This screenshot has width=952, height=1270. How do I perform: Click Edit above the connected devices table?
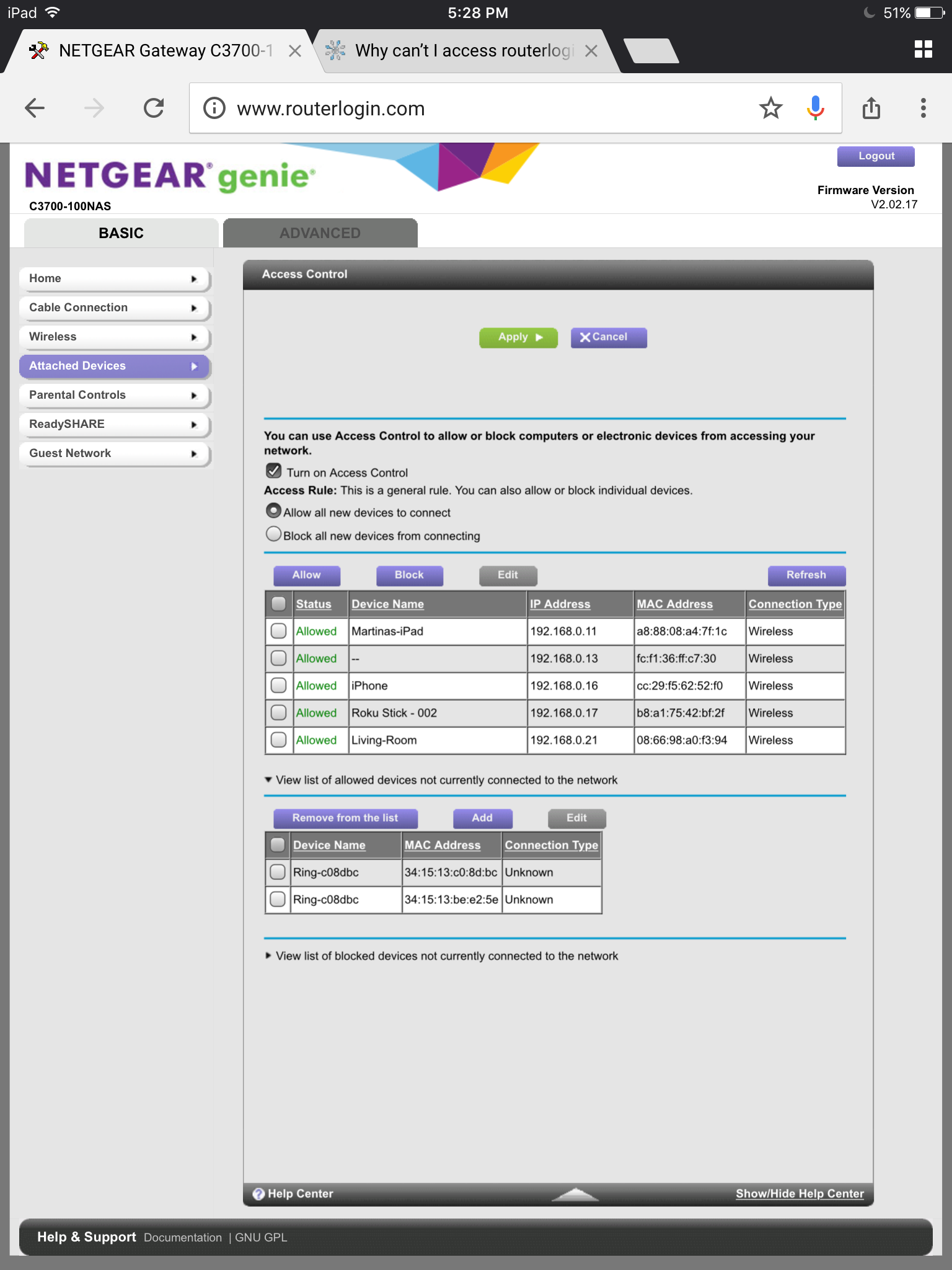click(508, 575)
